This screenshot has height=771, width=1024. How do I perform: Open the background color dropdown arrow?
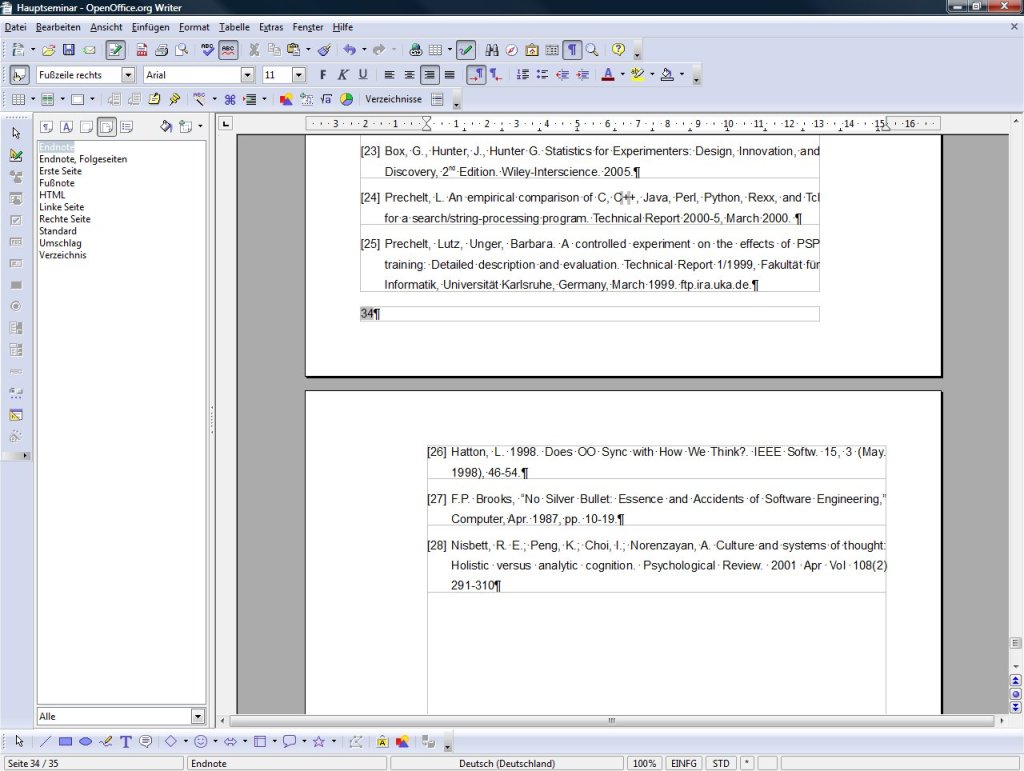(x=682, y=74)
